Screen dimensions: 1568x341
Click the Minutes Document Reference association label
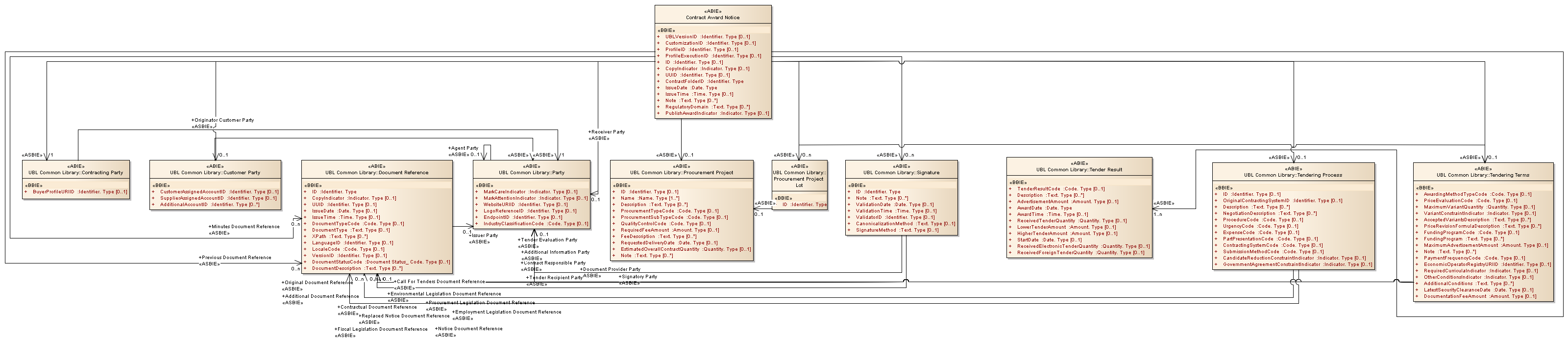coord(245,227)
